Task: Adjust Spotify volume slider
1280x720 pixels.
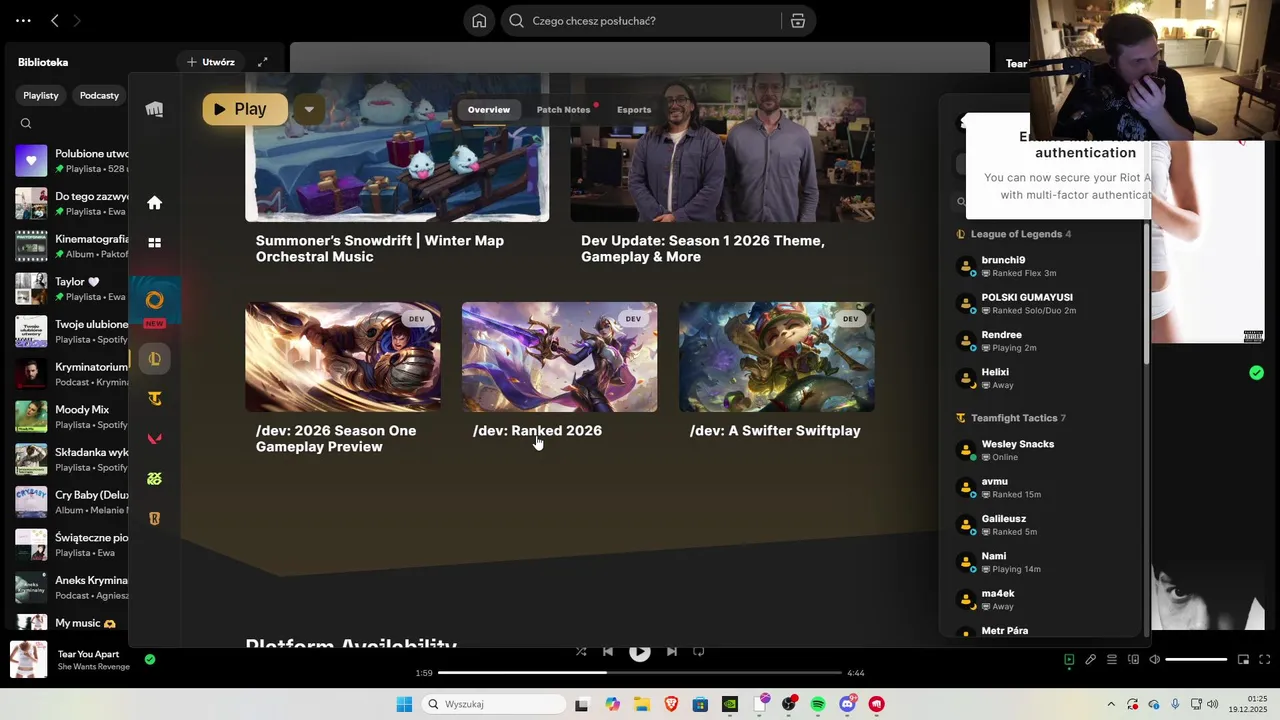Action: pos(1196,660)
